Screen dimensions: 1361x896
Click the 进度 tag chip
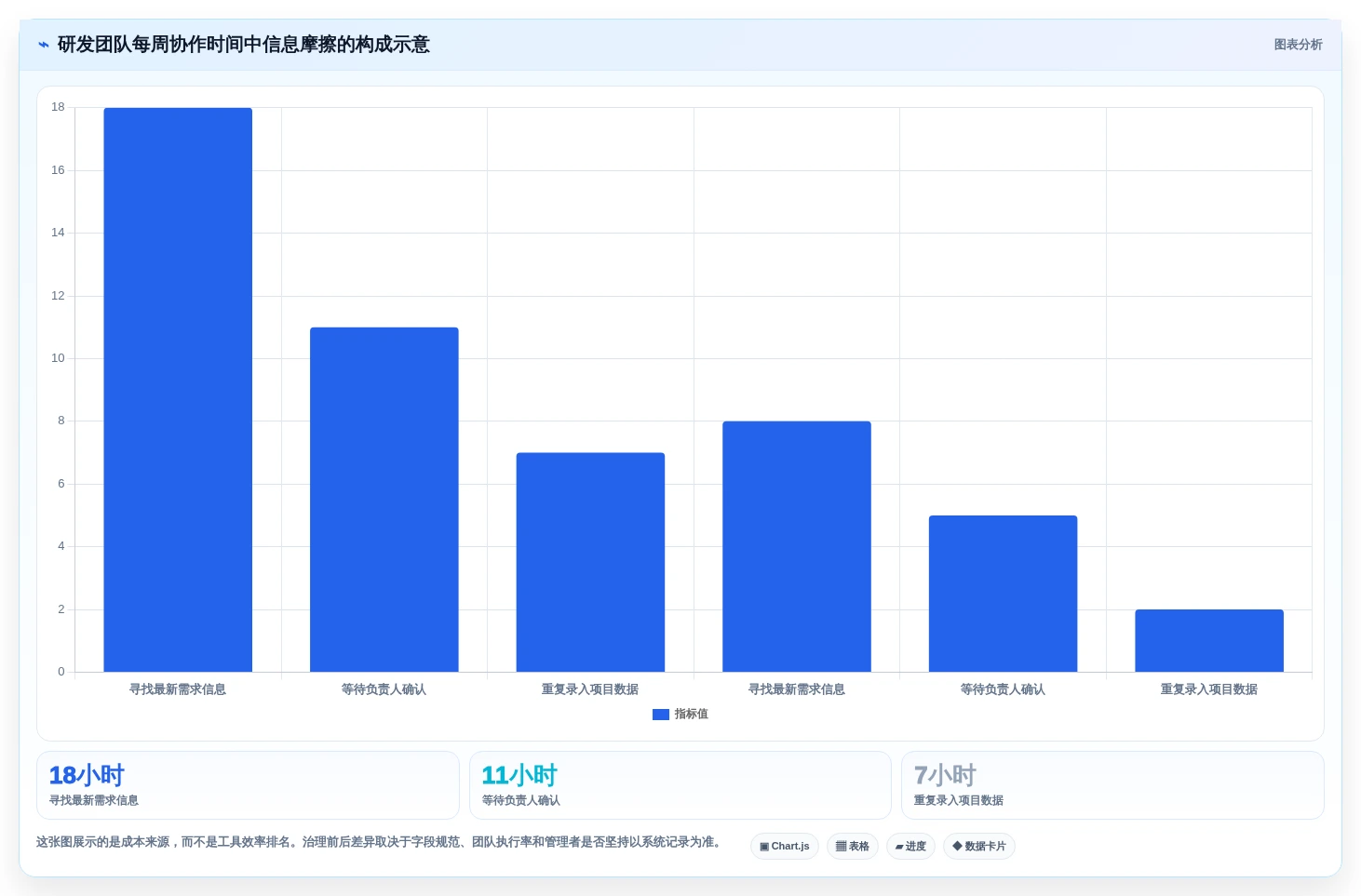click(x=910, y=847)
